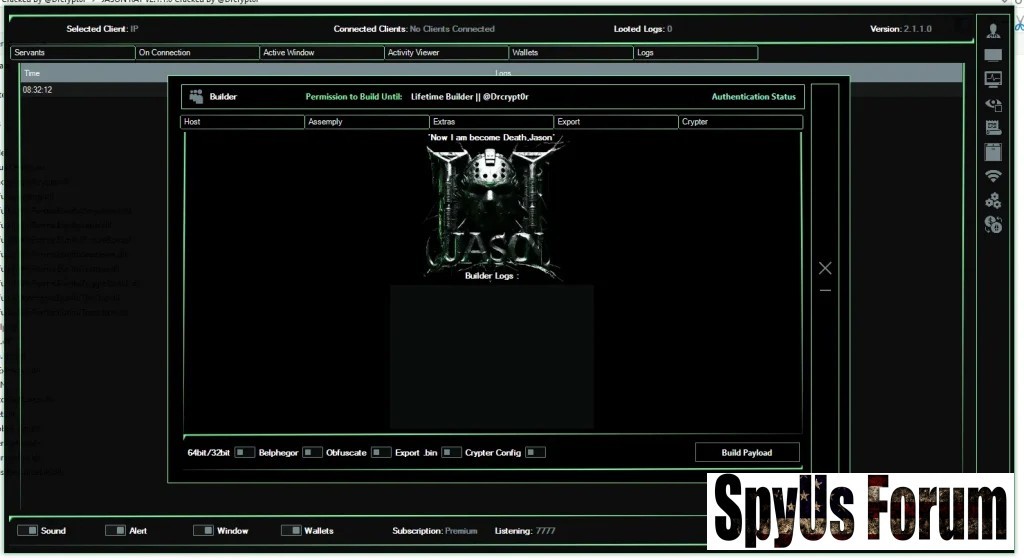
Task: Open the Extras tab in Builder
Action: 491,122
